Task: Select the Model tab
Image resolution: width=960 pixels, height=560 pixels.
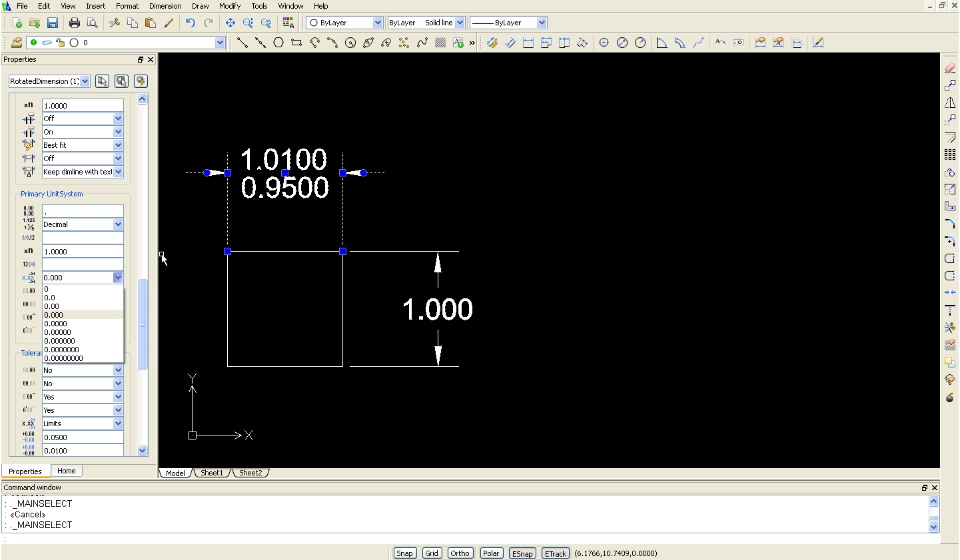Action: coord(175,472)
